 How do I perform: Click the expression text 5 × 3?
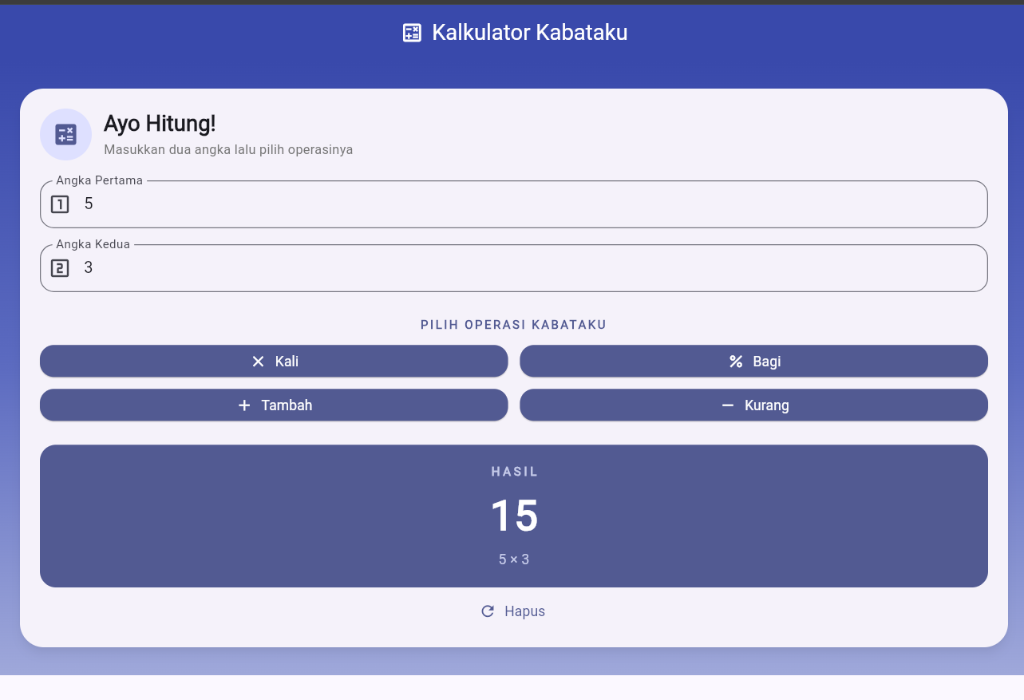(x=514, y=560)
